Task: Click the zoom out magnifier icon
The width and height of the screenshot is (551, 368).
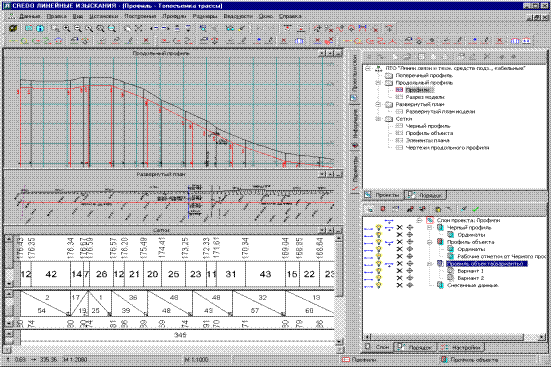Action: 78,28
